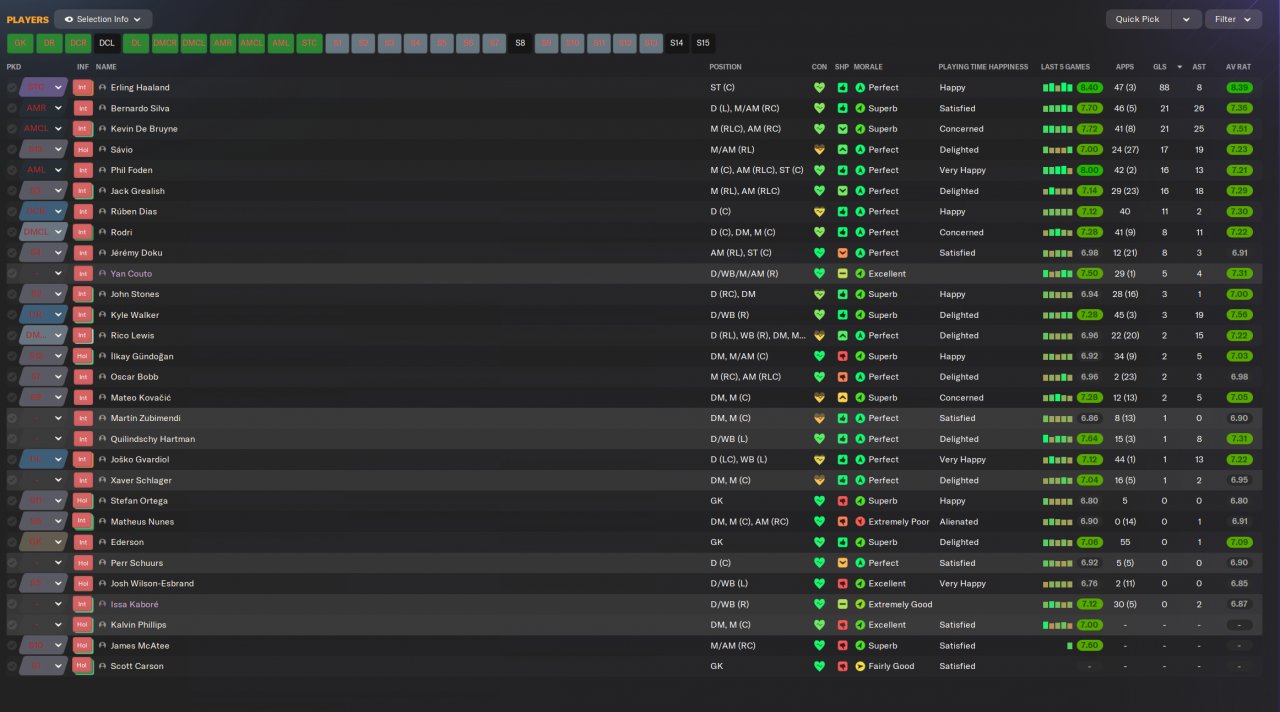The image size is (1280, 712).
Task: Click Jack Grealish's morale icon
Action: tap(860, 191)
